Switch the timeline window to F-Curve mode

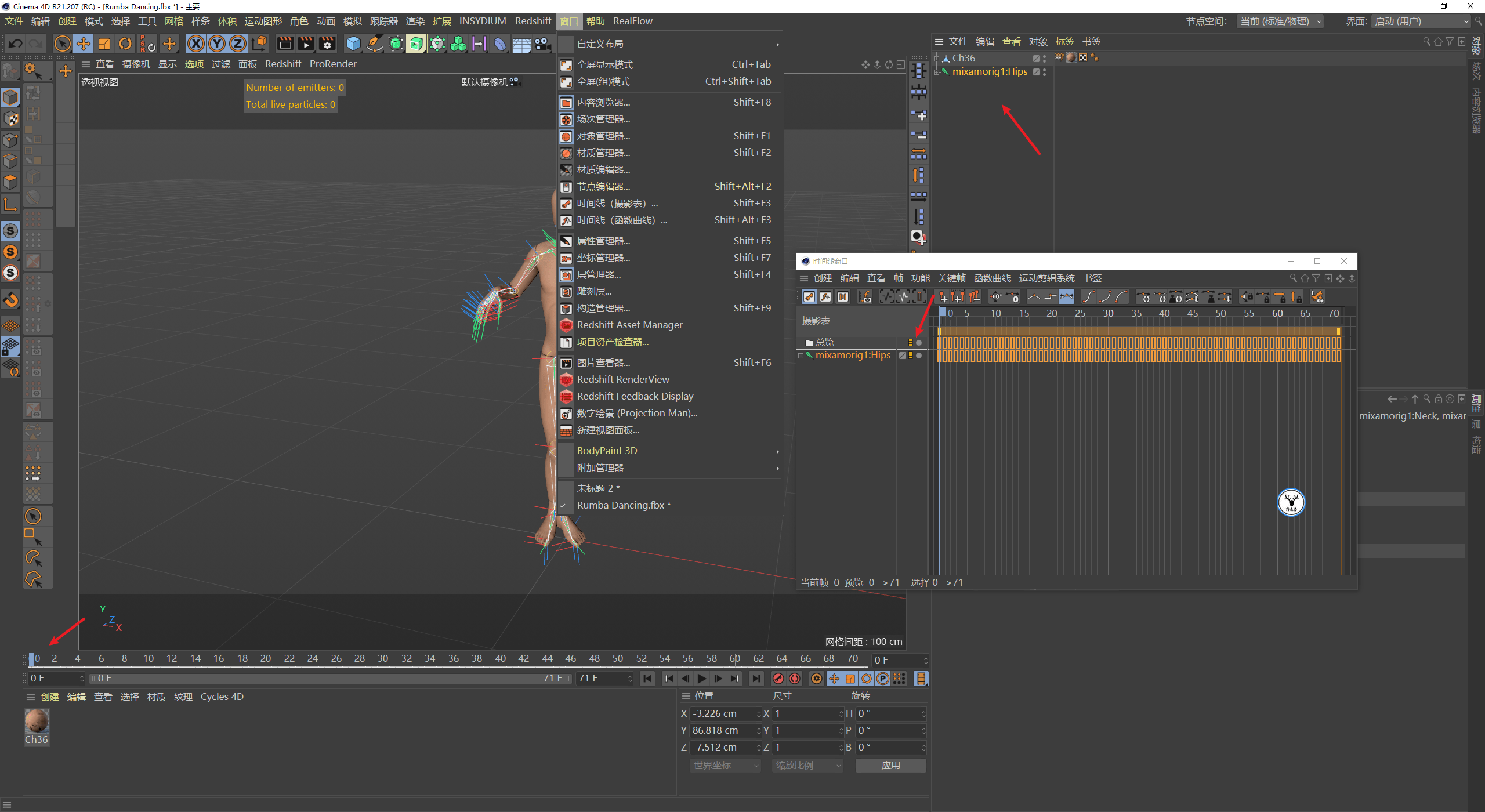pyautogui.click(x=825, y=296)
